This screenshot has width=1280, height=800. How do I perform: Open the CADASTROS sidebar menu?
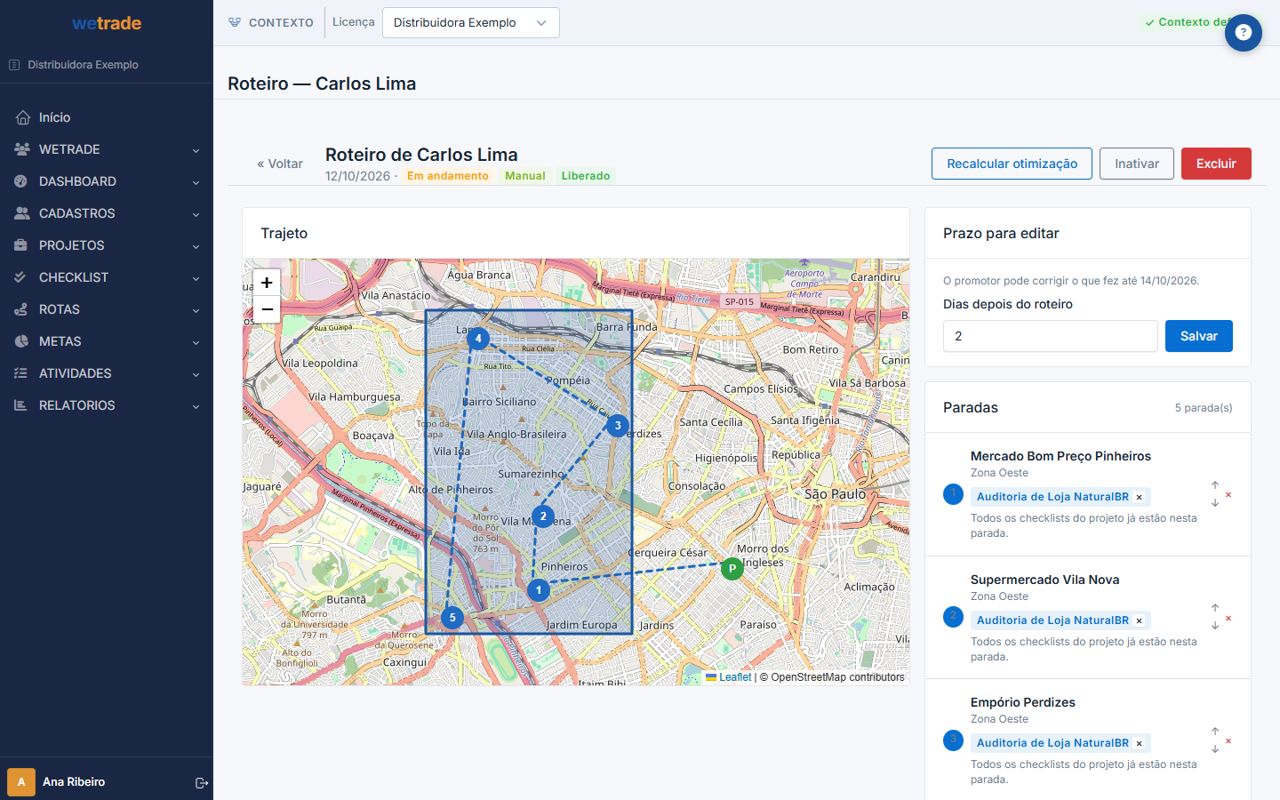[x=106, y=214]
